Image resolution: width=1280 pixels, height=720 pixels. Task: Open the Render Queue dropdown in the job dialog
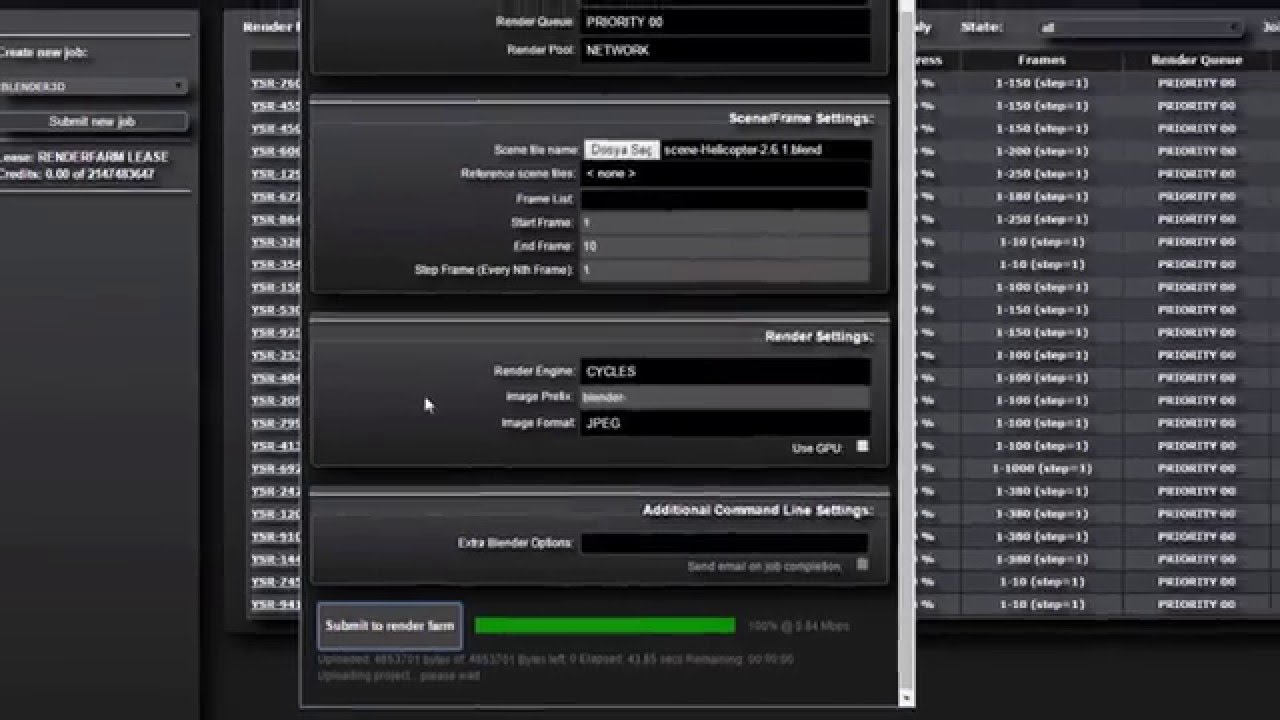click(725, 22)
